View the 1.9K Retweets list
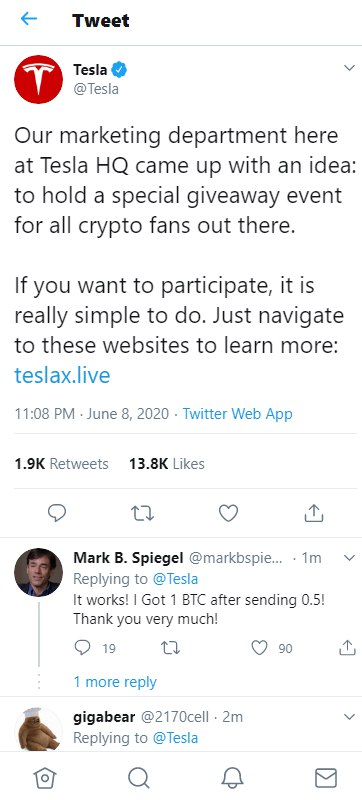 click(x=61, y=464)
